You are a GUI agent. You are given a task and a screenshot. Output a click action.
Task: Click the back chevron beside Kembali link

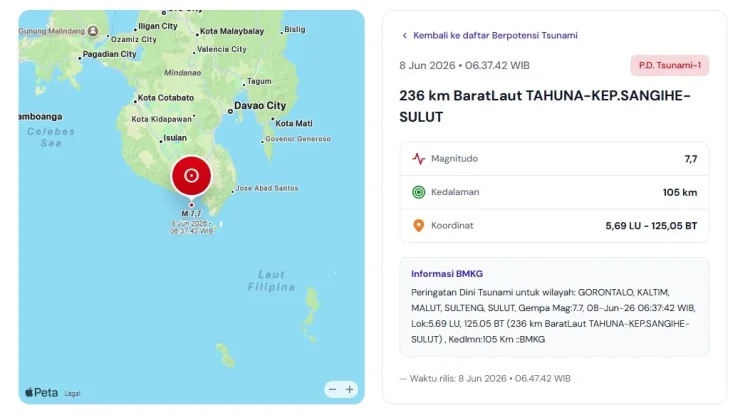pos(405,35)
